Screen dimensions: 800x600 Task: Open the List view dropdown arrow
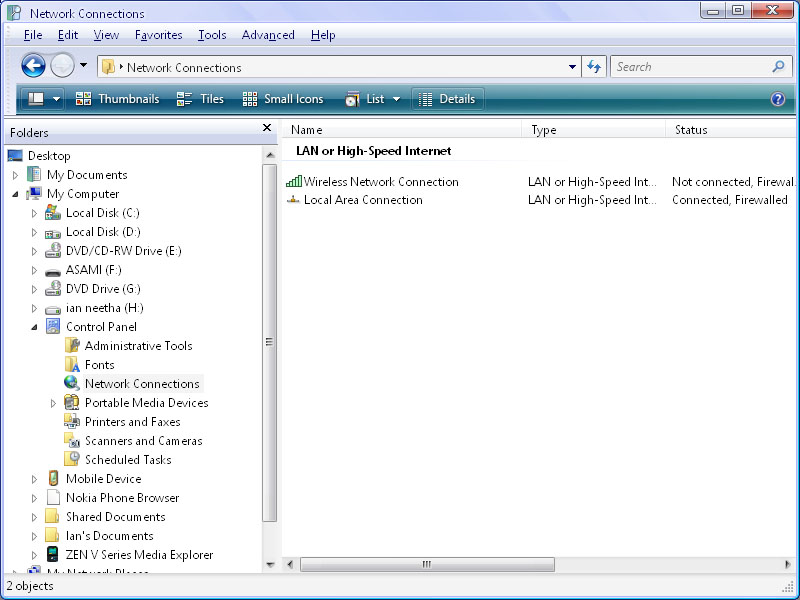(396, 99)
